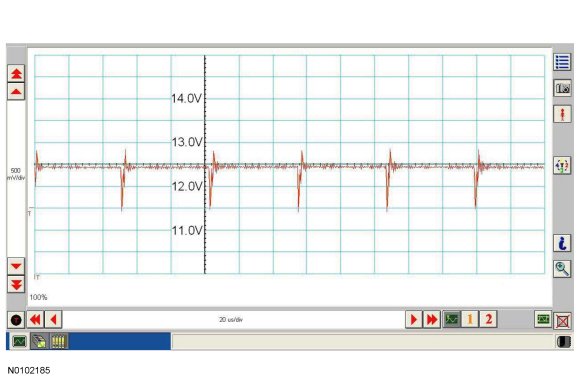Screen dimensions: 580x380
Task: Click the fast rewind double-left arrow
Action: click(x=36, y=320)
